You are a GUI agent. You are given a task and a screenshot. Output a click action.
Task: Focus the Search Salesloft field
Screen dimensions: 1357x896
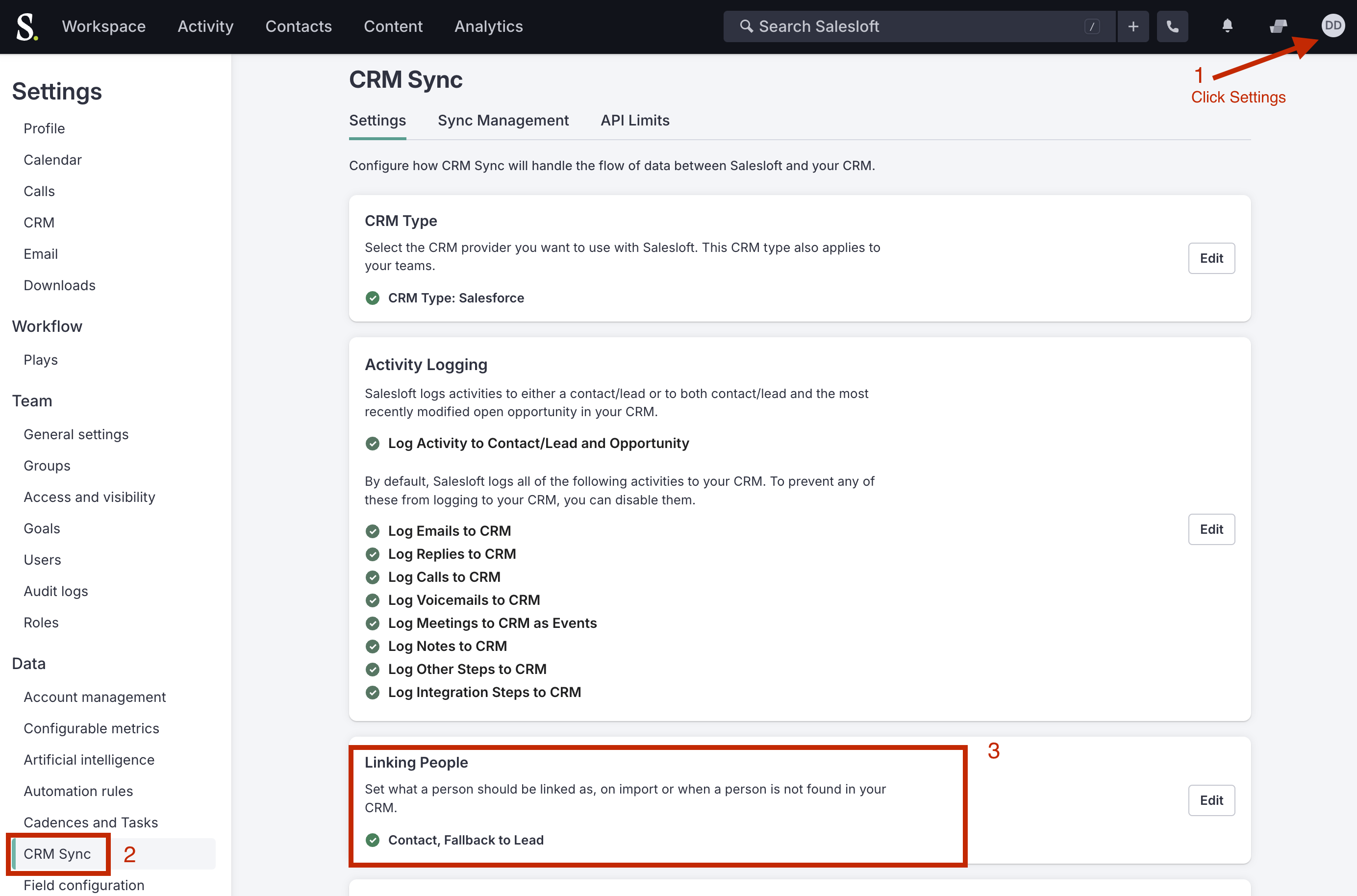coord(919,26)
